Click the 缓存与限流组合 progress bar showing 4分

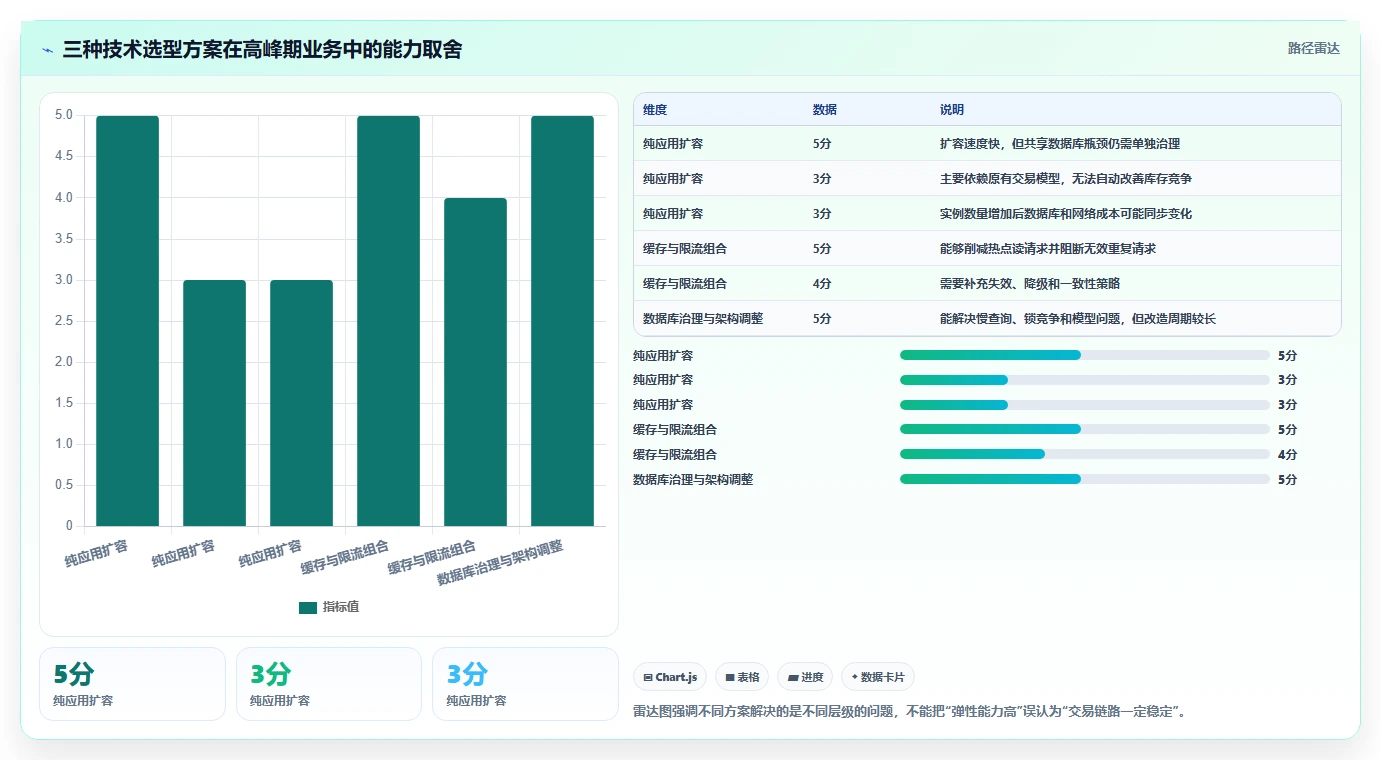pyautogui.click(x=1085, y=454)
